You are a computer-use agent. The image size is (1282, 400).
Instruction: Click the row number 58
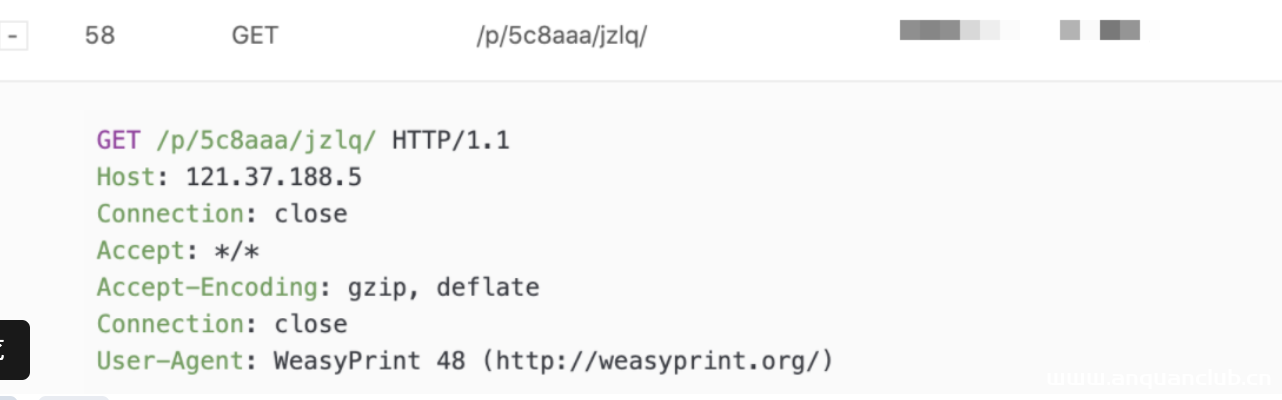[x=100, y=36]
